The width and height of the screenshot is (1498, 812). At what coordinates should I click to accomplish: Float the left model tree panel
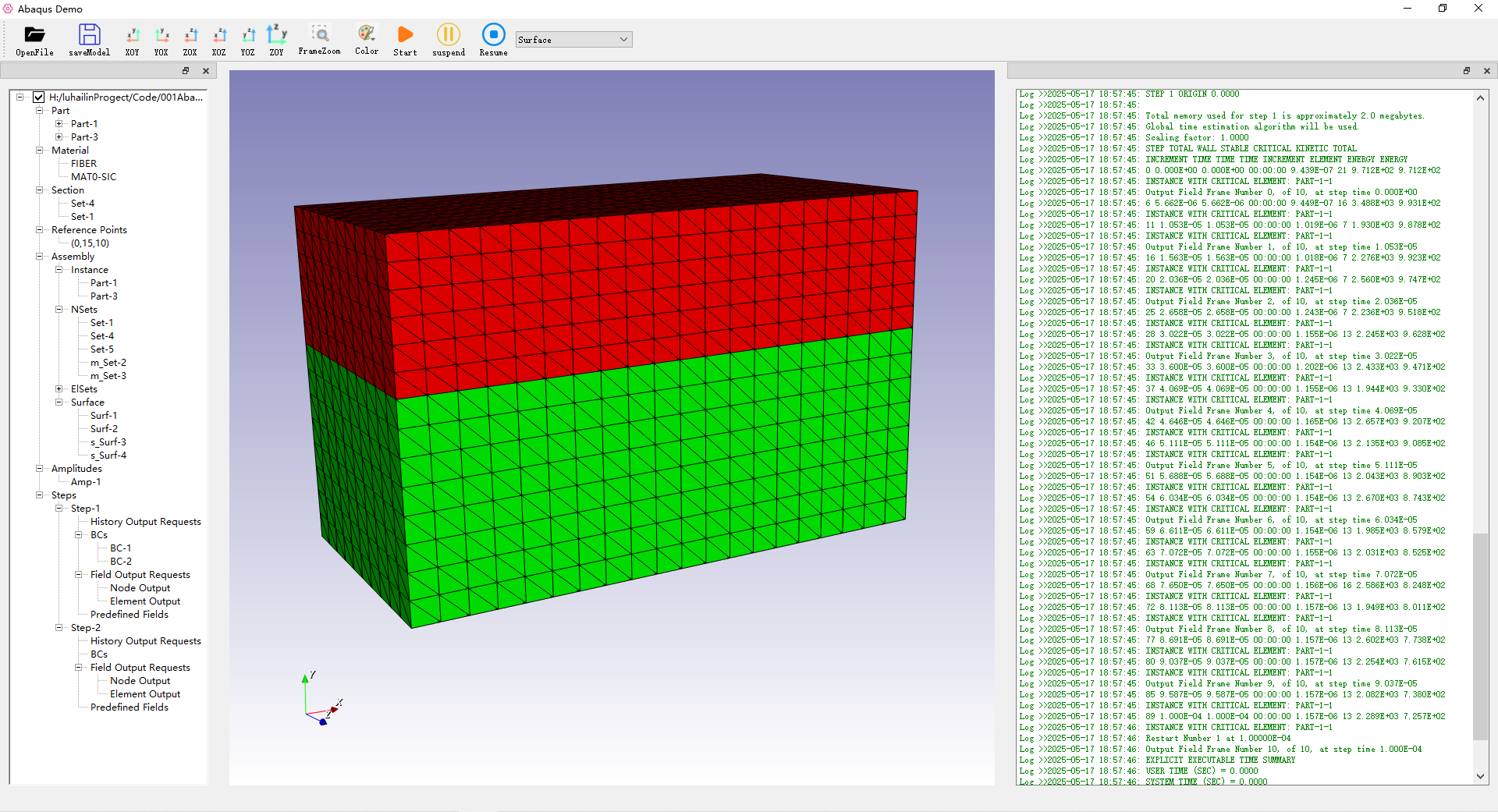pyautogui.click(x=186, y=71)
